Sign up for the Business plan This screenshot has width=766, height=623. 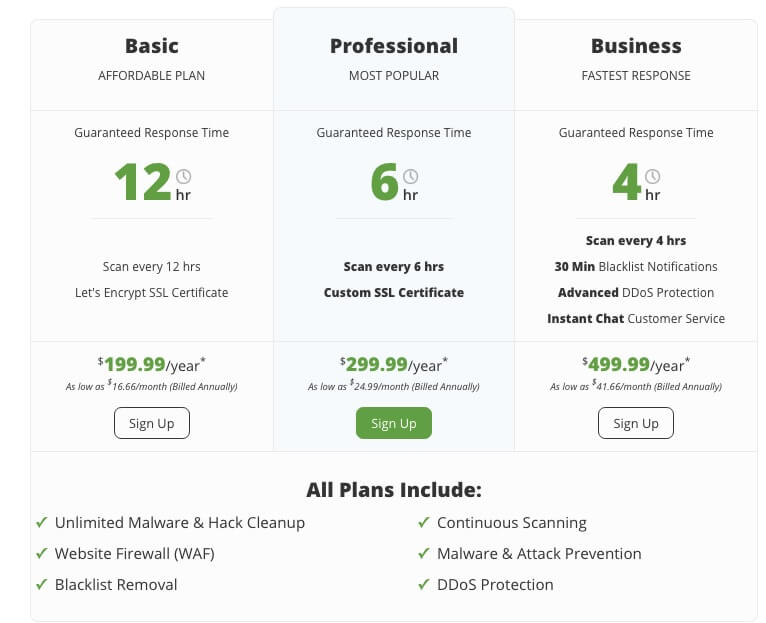pos(636,423)
